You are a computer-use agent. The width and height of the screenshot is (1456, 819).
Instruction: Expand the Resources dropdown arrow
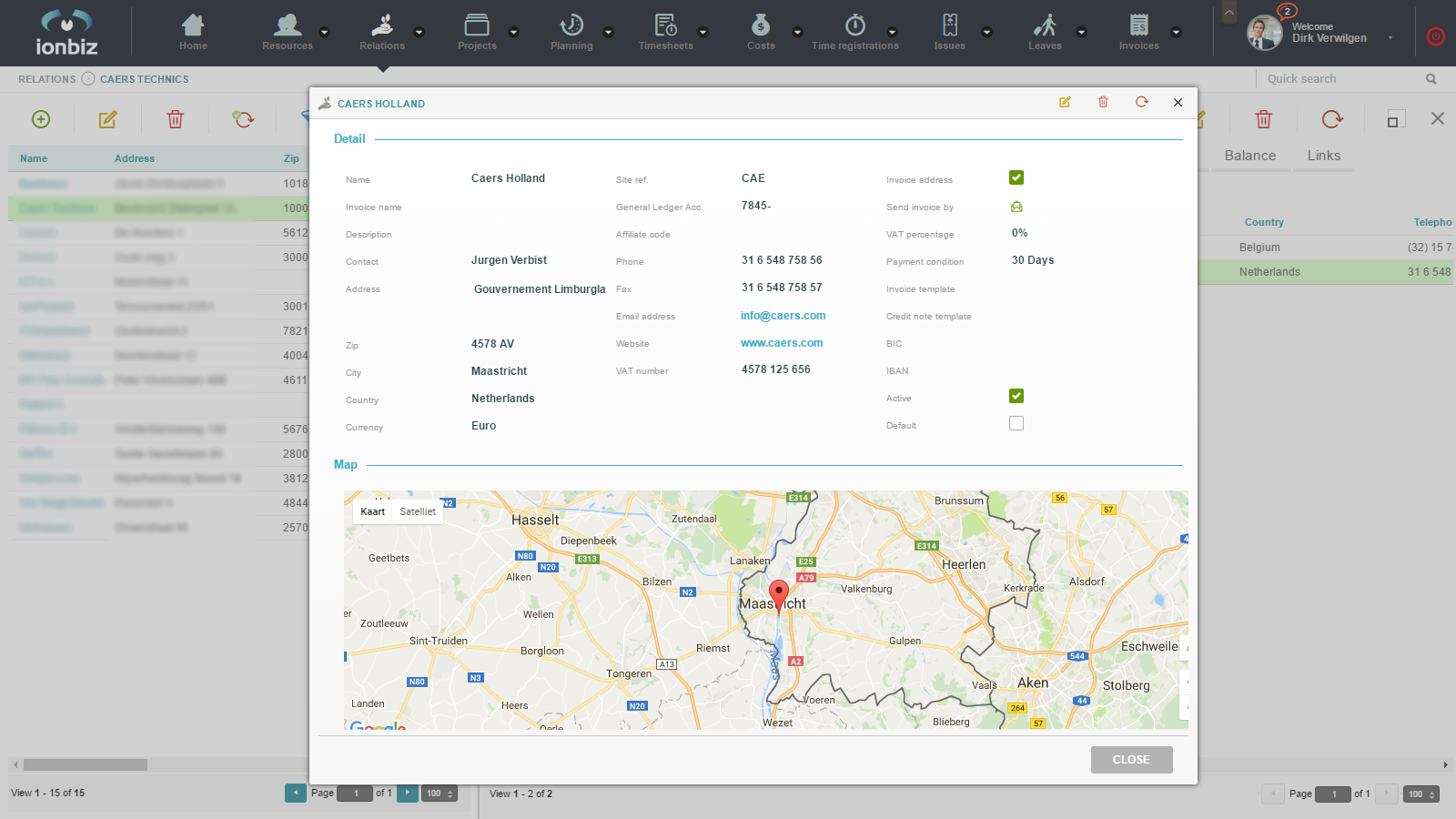[x=324, y=33]
